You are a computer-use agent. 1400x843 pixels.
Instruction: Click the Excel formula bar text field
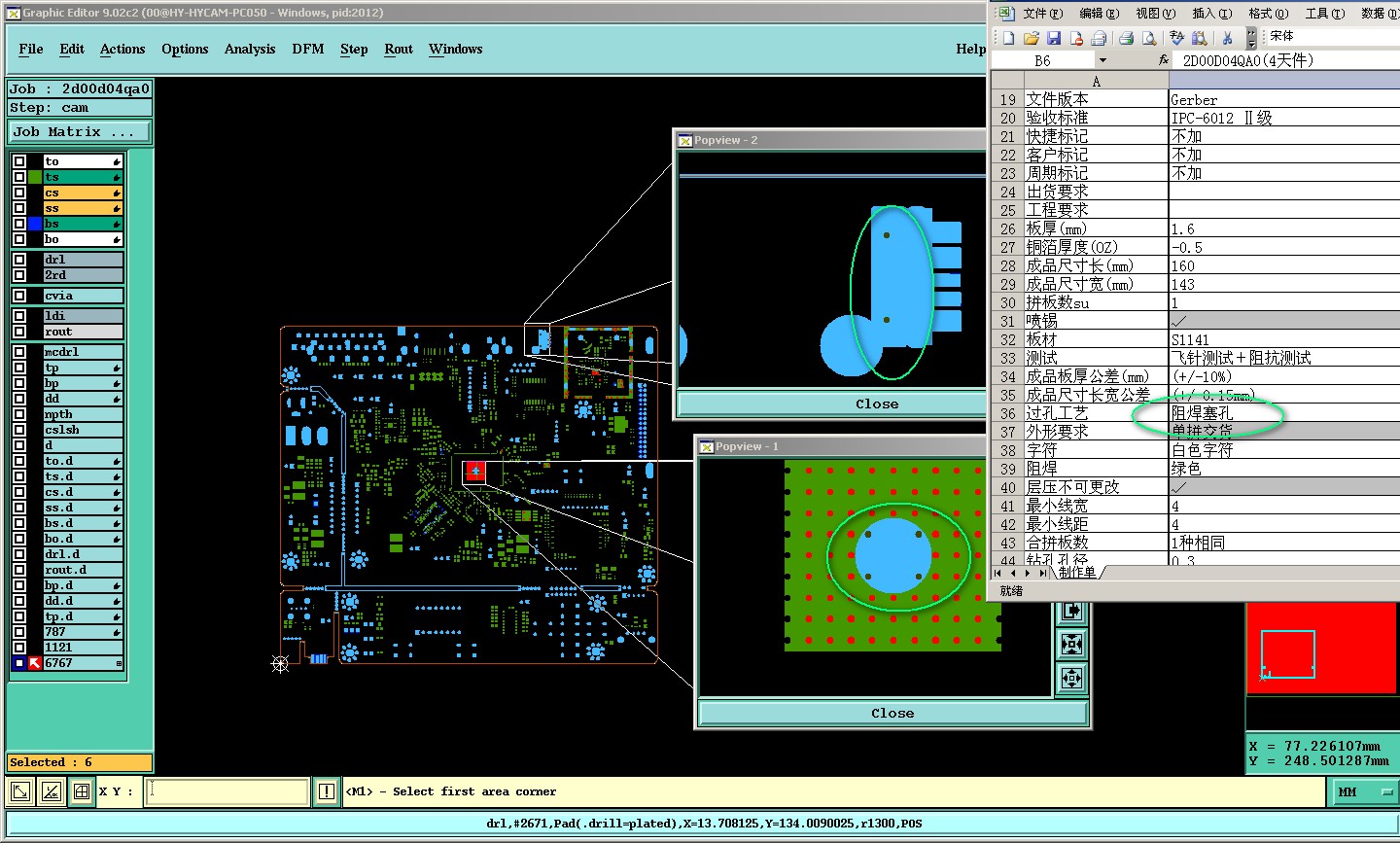1288,60
